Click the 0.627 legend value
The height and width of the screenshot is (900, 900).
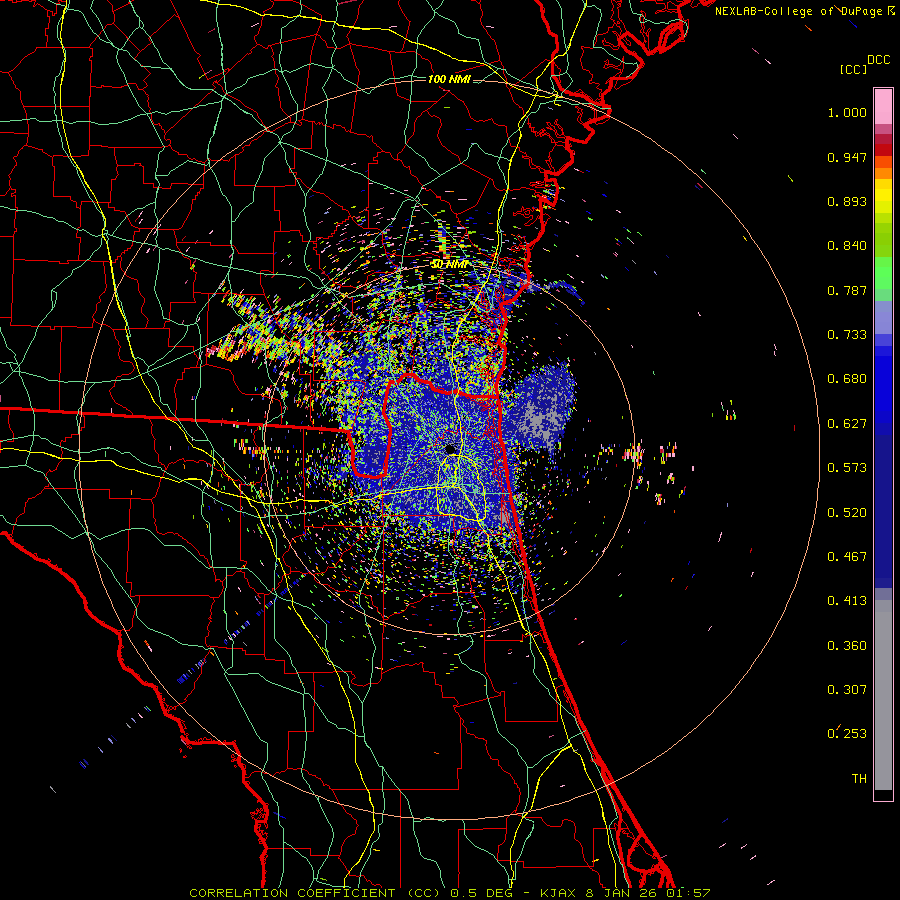(x=847, y=424)
